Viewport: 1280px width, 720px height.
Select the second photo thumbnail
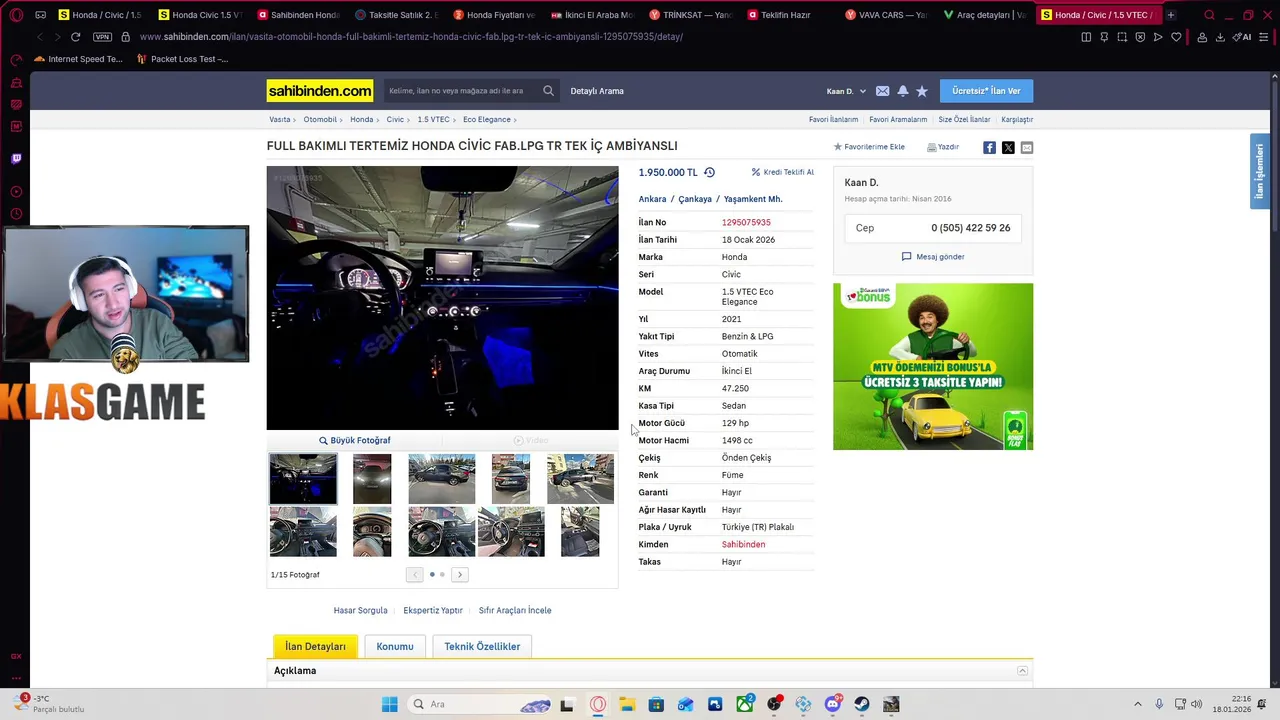pos(372,479)
